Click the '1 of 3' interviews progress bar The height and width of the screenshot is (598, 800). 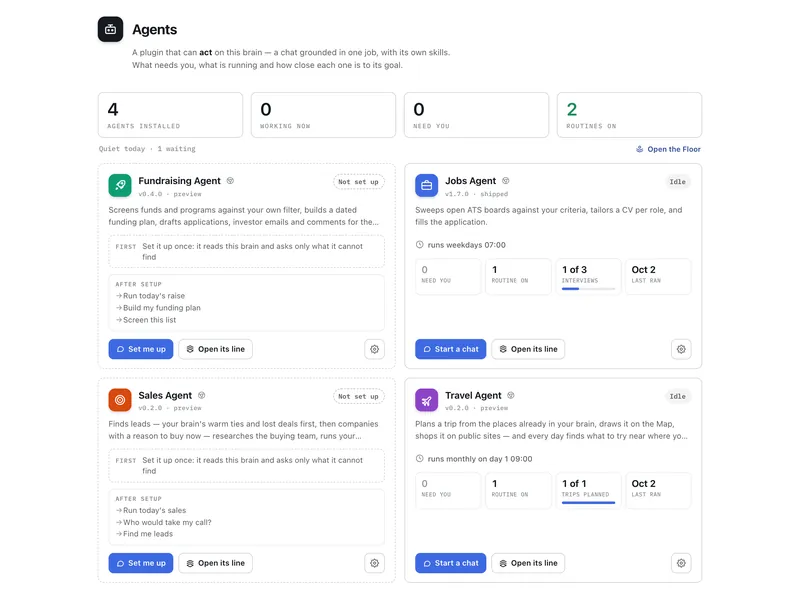[588, 289]
